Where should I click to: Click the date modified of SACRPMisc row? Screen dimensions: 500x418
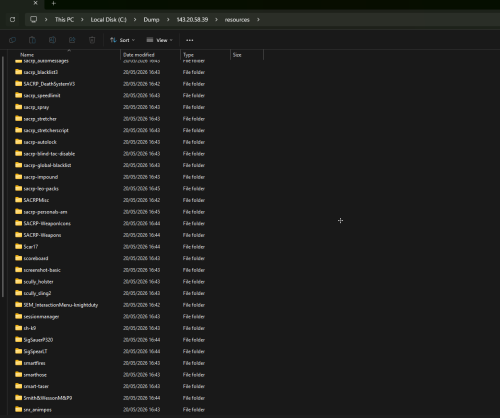141,200
